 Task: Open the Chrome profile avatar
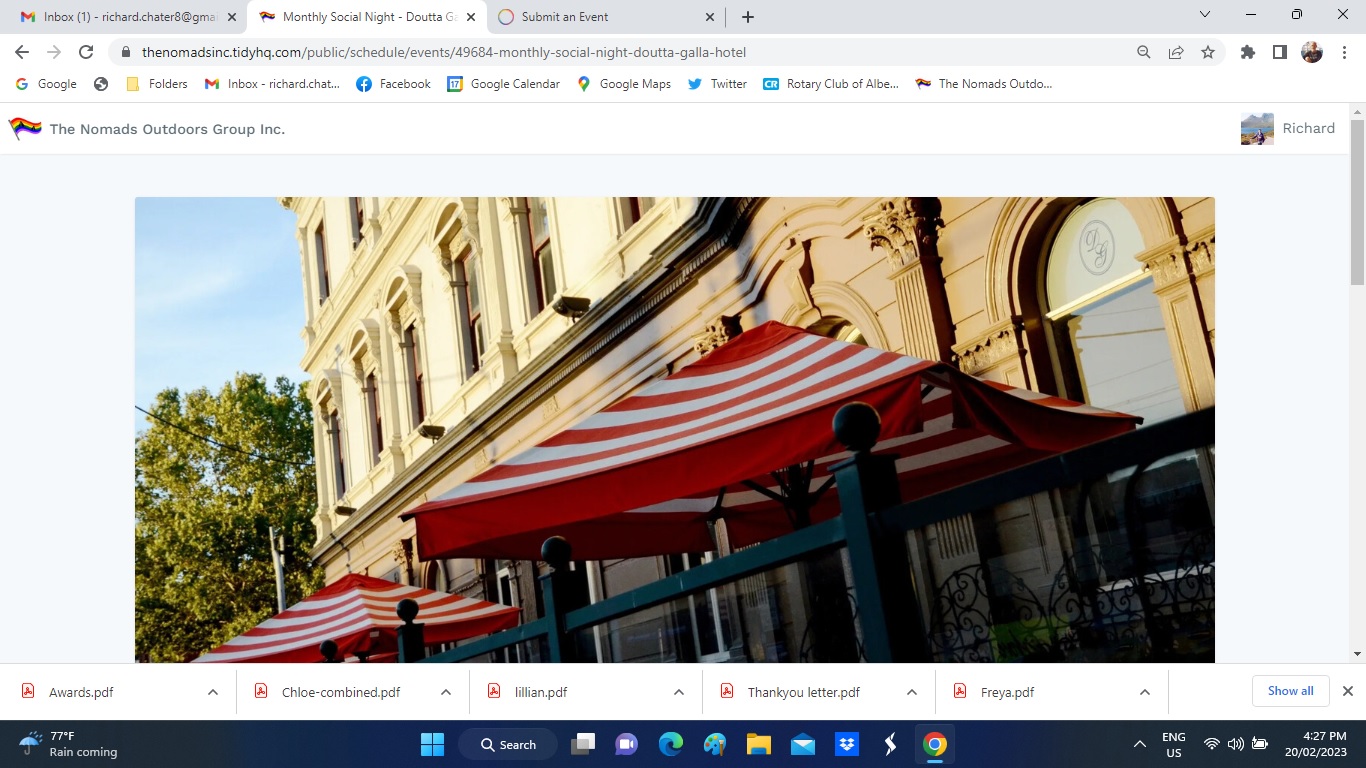[x=1312, y=52]
